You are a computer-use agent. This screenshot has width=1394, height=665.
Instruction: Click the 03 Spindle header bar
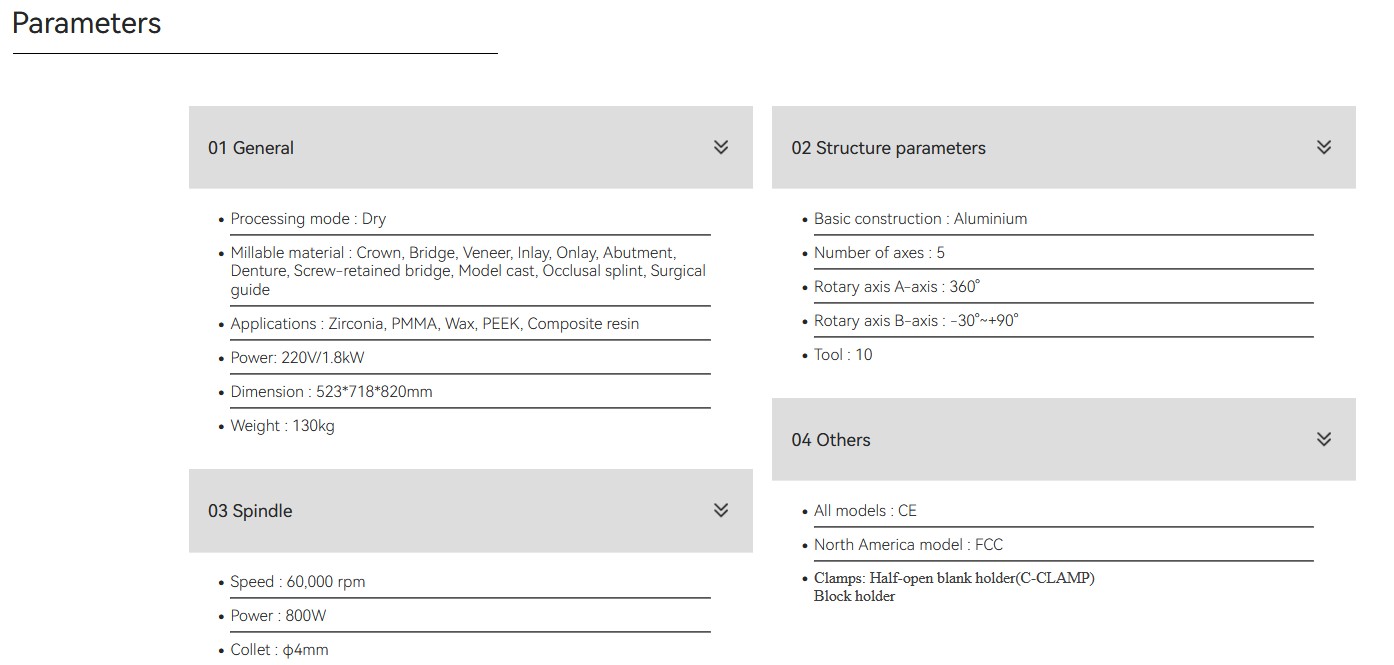450,511
